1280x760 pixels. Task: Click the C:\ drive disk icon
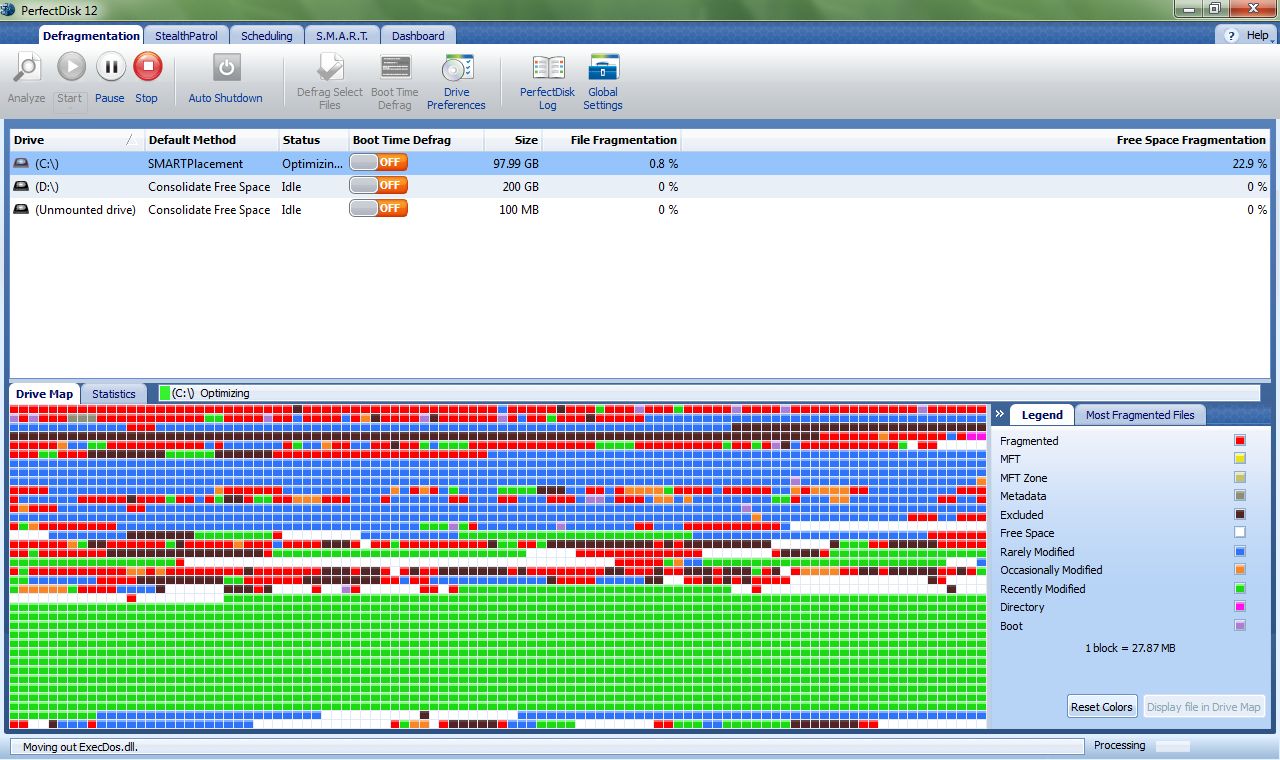[22, 163]
